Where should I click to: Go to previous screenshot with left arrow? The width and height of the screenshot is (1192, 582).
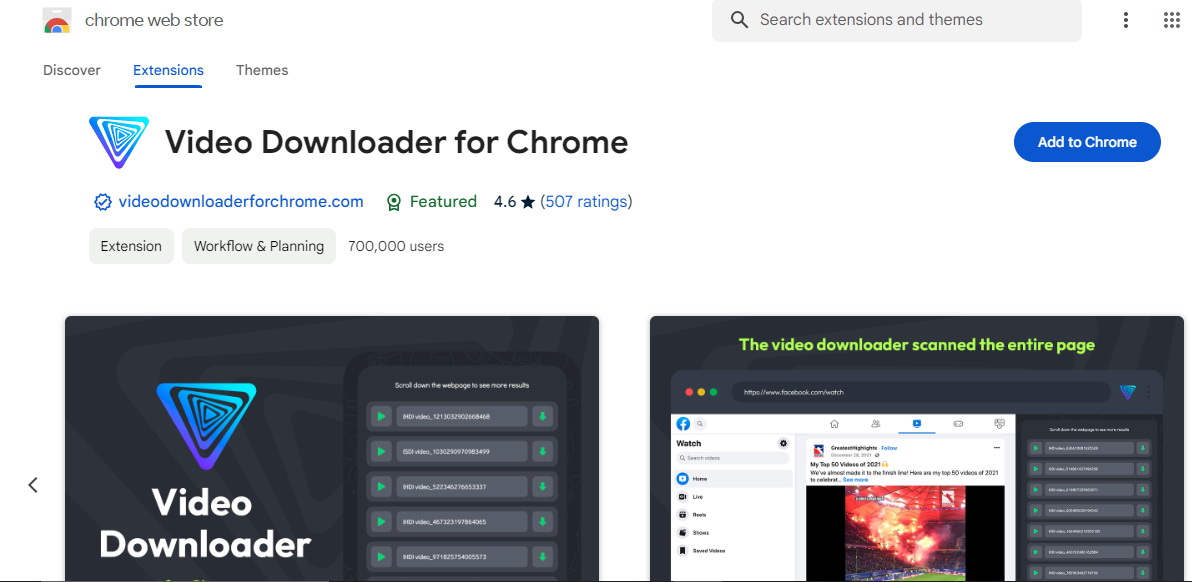pos(33,485)
